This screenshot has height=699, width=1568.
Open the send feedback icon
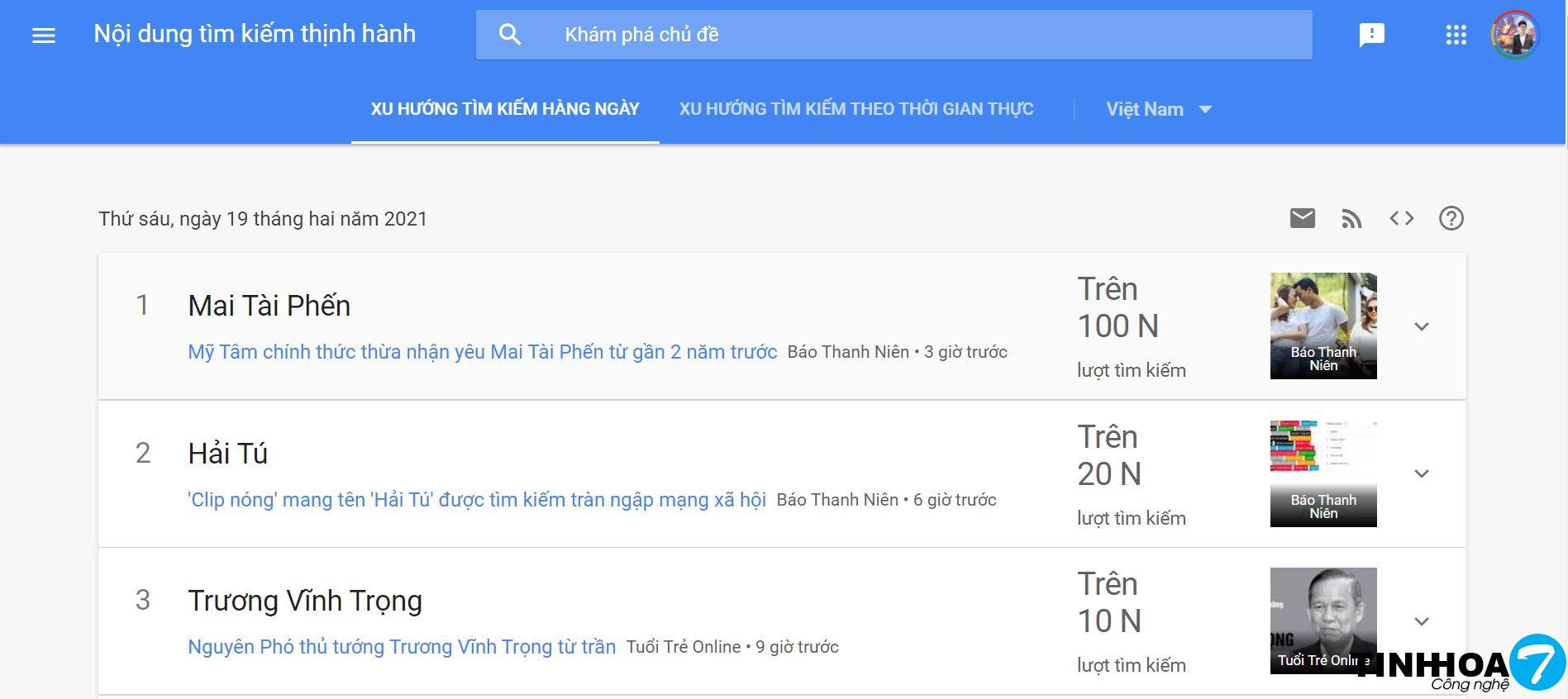(x=1371, y=35)
